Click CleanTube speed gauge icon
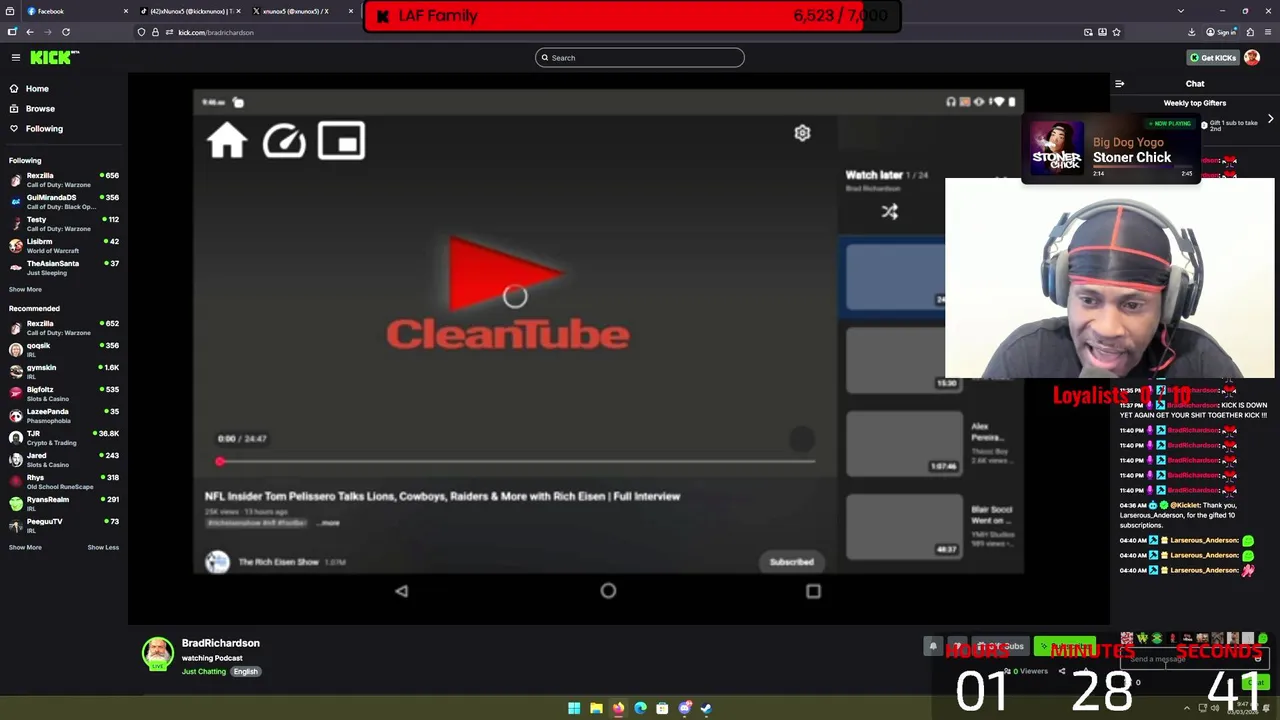The width and height of the screenshot is (1280, 720). (x=284, y=141)
